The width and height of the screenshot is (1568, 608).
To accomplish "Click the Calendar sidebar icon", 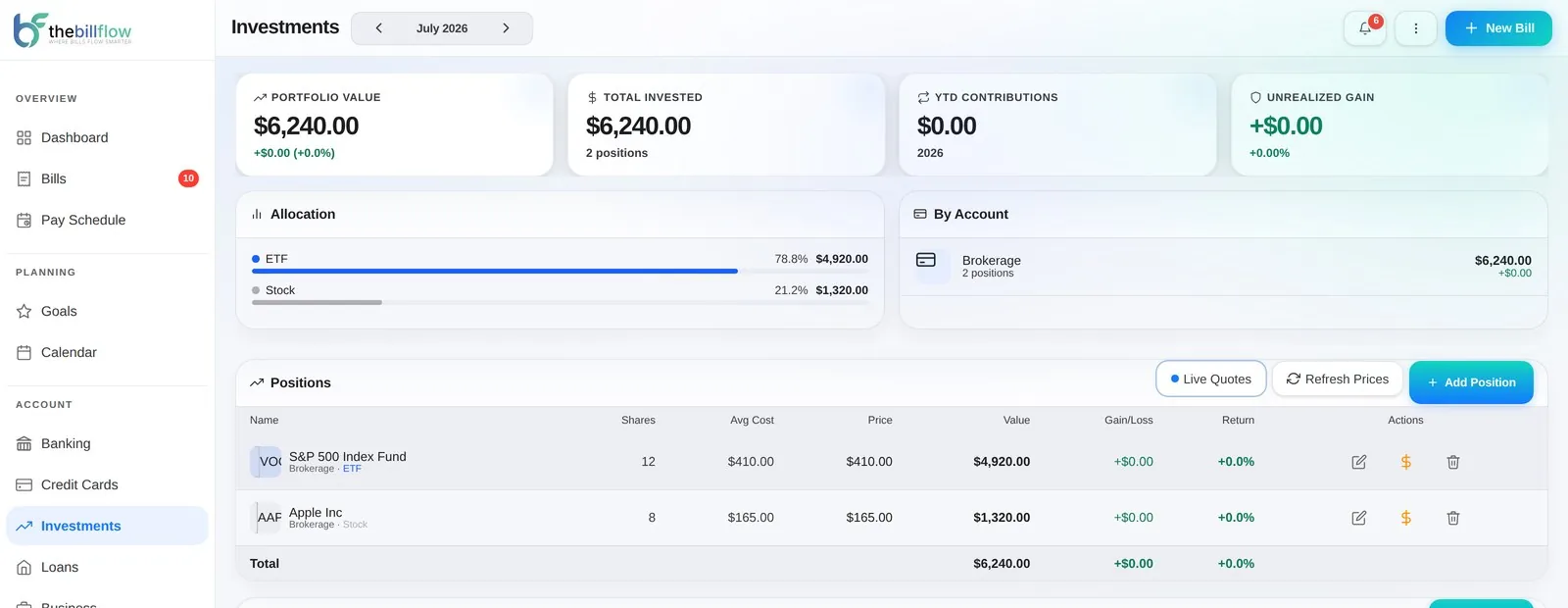I will (24, 353).
